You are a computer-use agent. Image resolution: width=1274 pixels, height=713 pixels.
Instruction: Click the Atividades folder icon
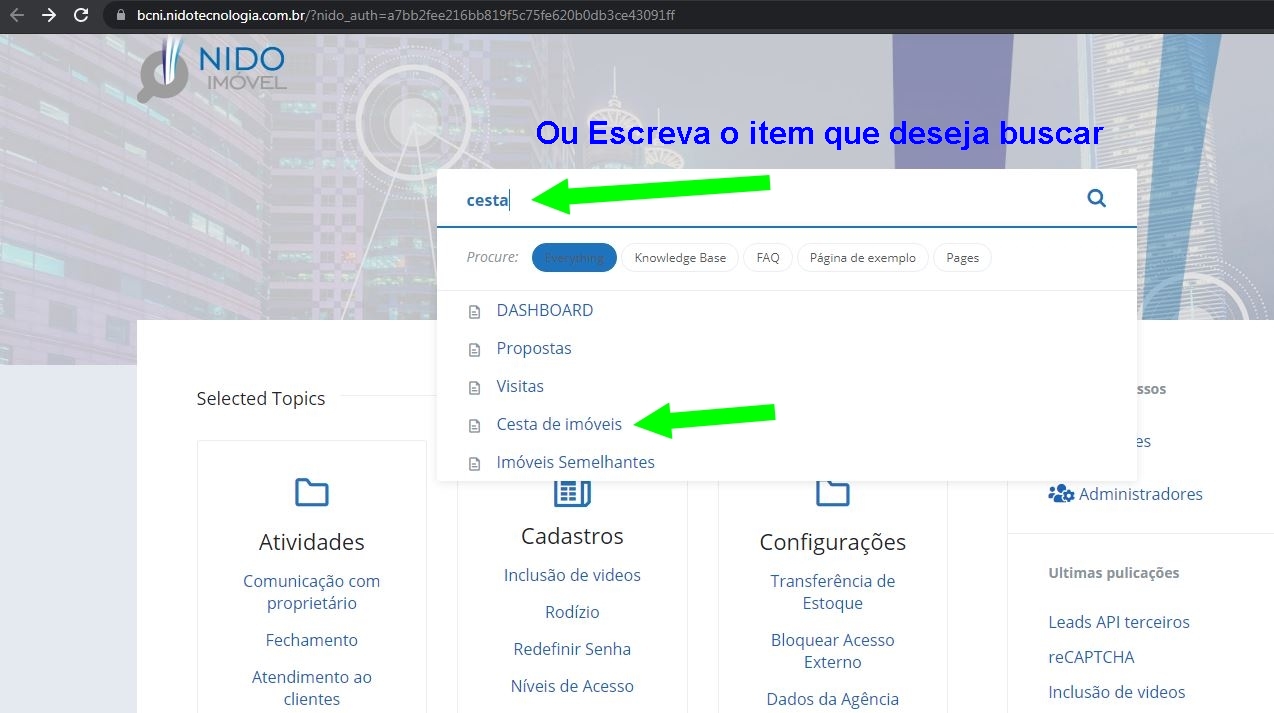click(311, 492)
